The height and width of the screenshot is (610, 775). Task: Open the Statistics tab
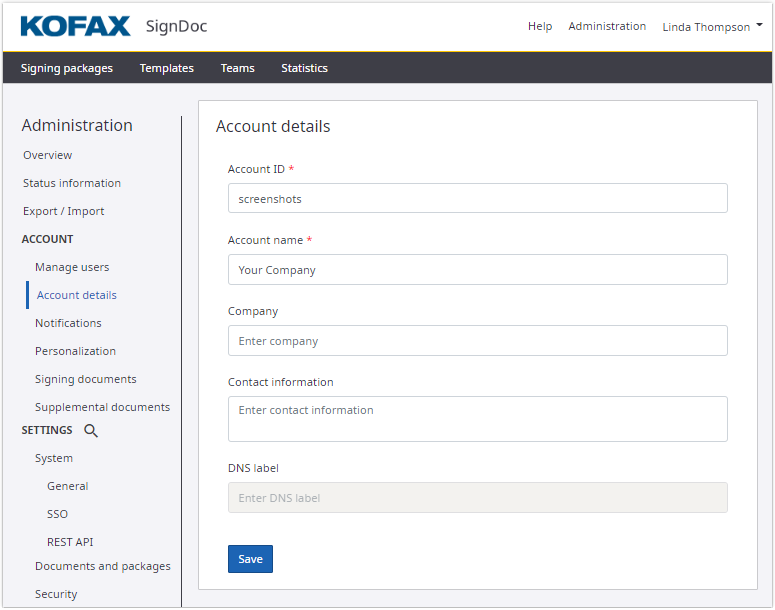(x=304, y=68)
